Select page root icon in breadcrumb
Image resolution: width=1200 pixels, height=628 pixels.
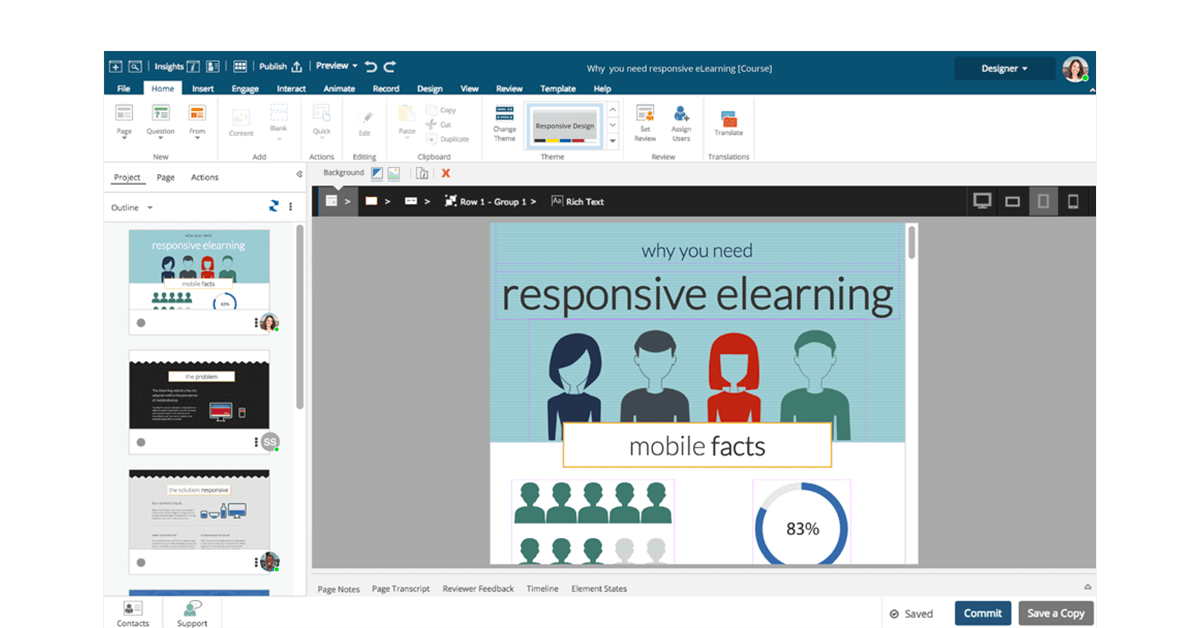(331, 201)
